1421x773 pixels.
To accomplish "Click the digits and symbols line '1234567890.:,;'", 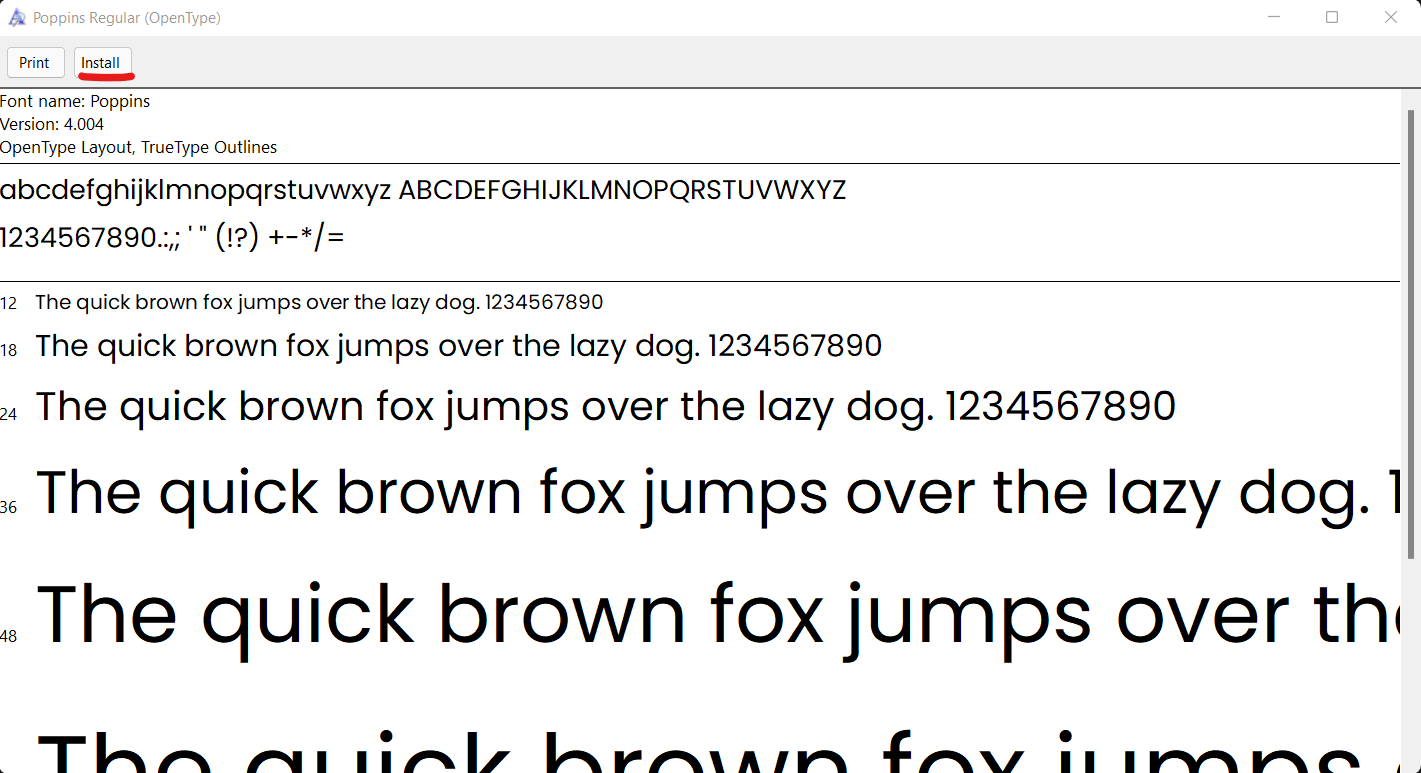I will 172,238.
